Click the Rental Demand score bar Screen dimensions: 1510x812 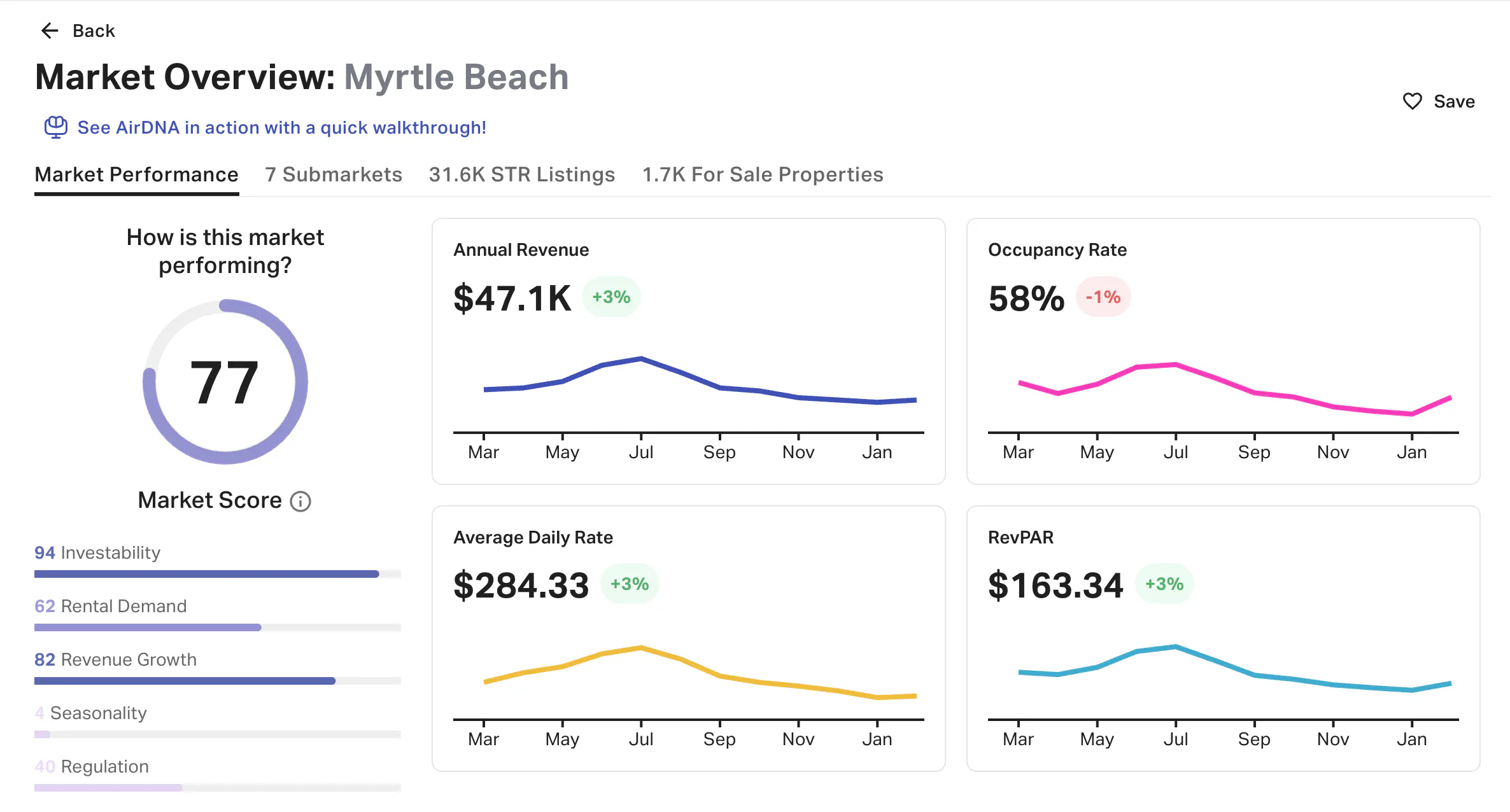pyautogui.click(x=218, y=627)
